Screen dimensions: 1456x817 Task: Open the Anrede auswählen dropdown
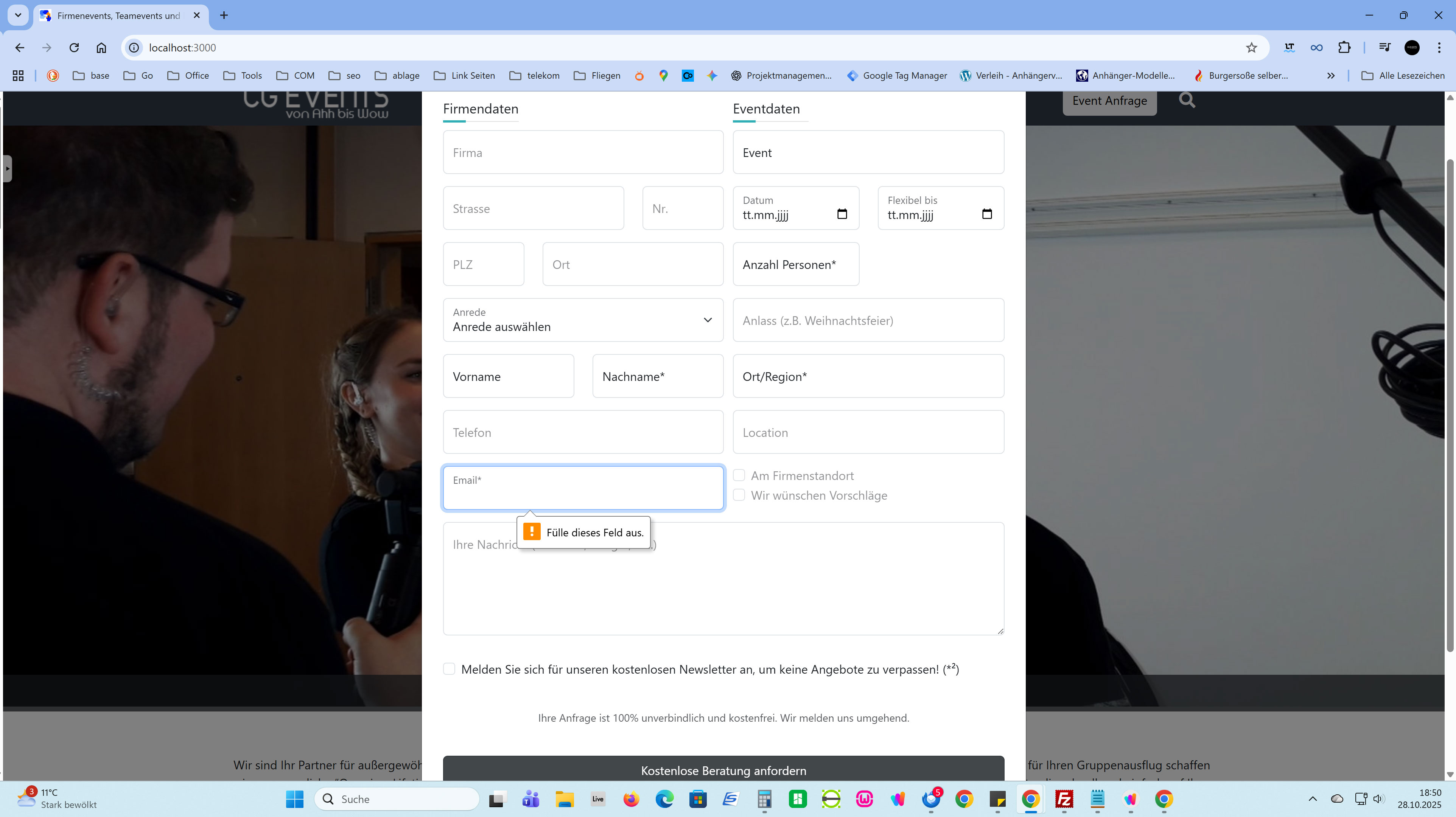[583, 320]
